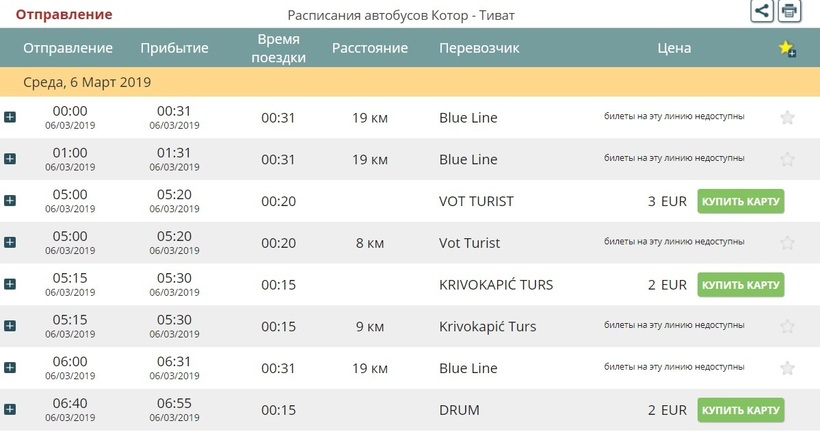Toggle favorite star for 00:00 Blue Line

(787, 118)
